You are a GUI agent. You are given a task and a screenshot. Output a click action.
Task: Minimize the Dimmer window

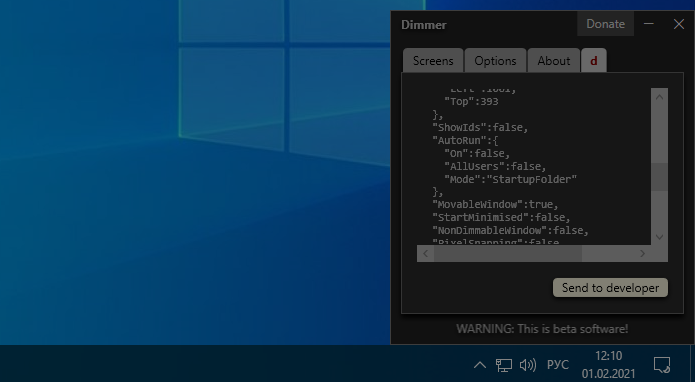(649, 24)
